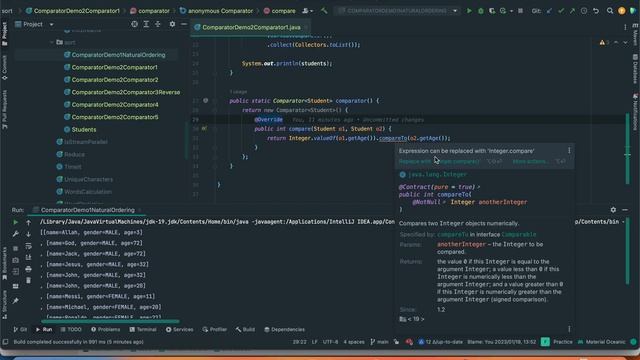Commit changes with Git checkmark icon
Image resolution: width=640 pixels, height=360 pixels.
(561, 11)
